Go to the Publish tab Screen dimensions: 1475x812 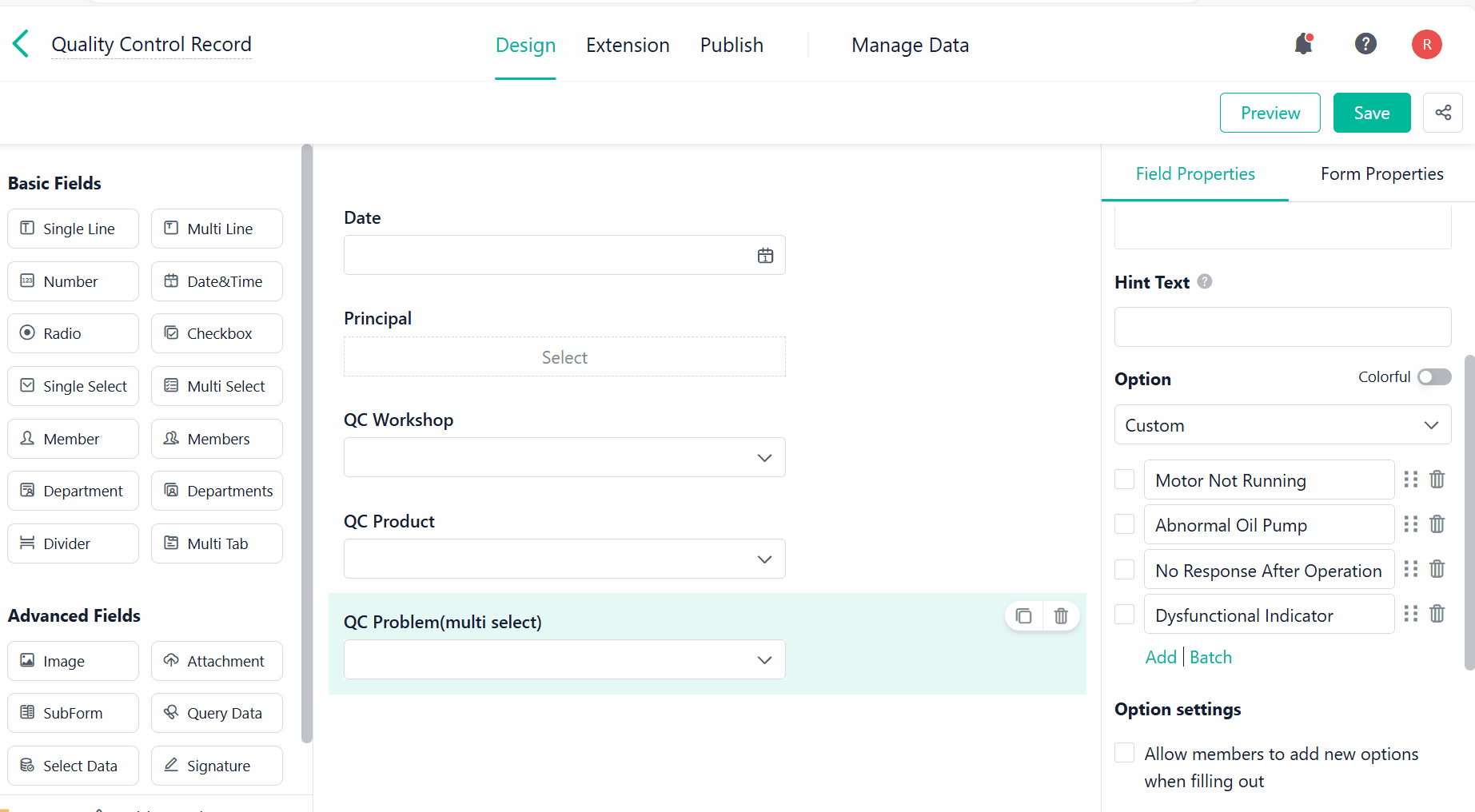coord(732,46)
